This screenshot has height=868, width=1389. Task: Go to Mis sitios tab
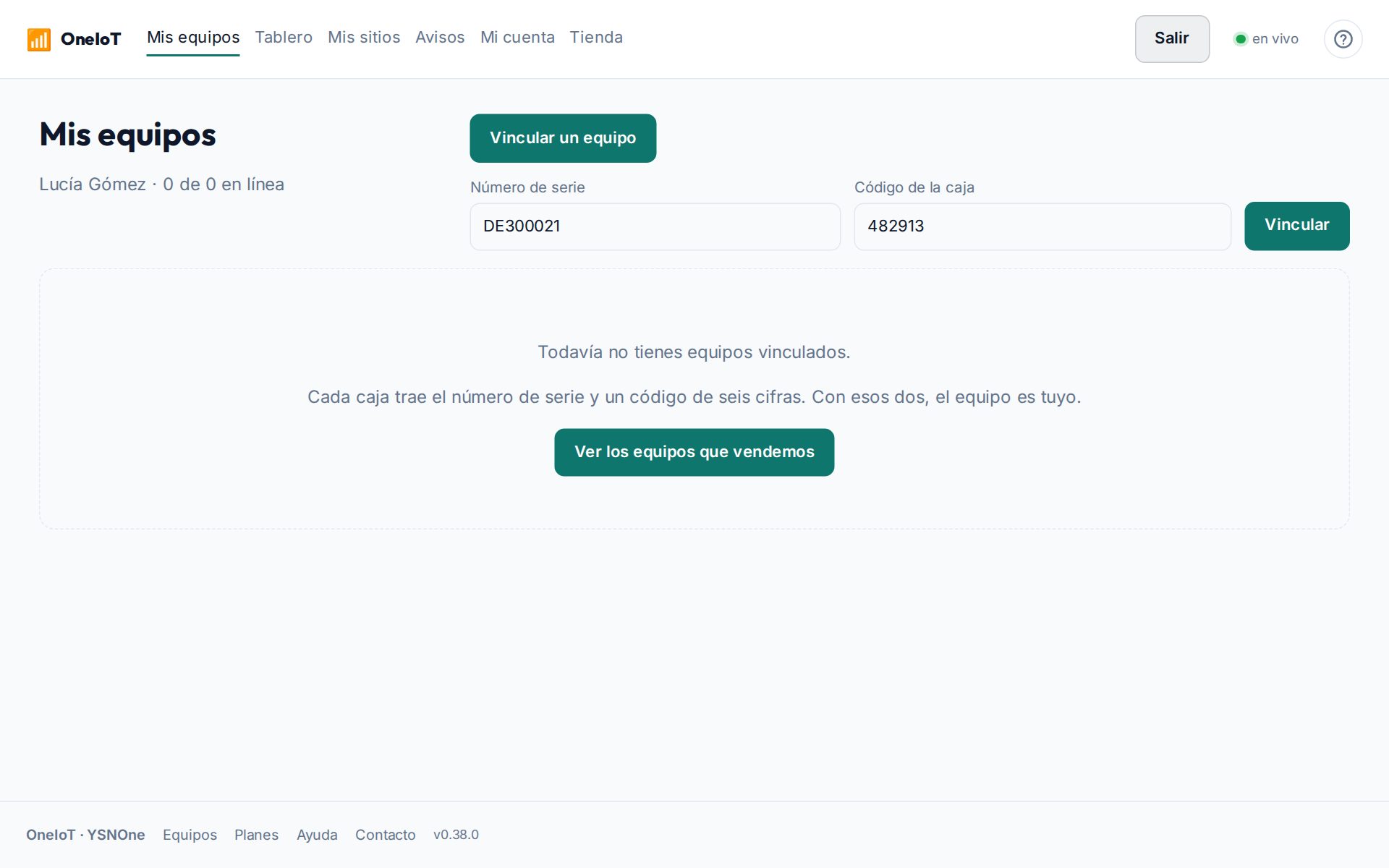tap(364, 38)
